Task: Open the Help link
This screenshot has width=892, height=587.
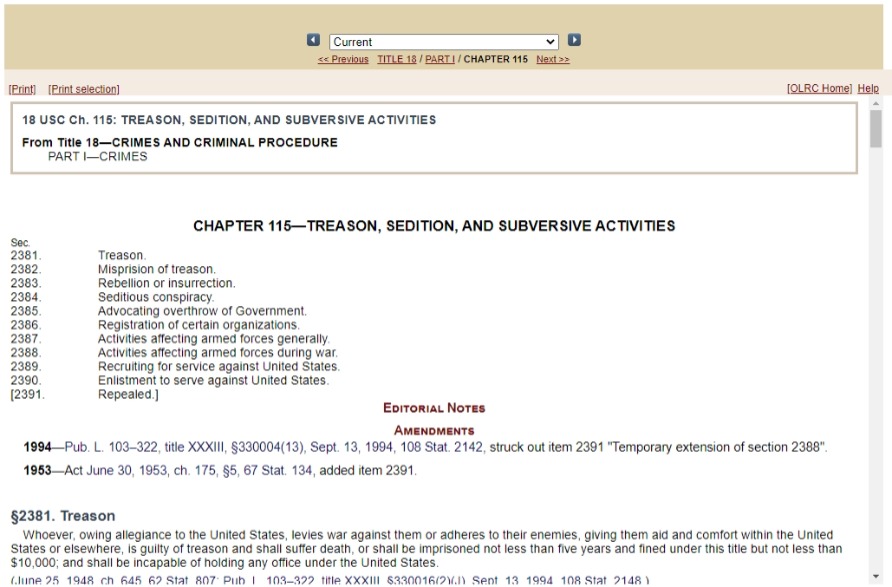Action: coord(868,88)
